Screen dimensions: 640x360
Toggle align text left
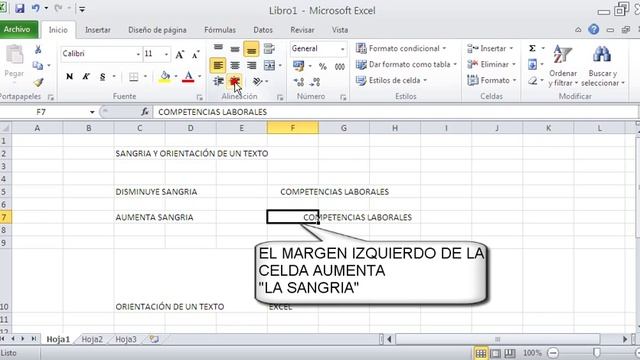(x=218, y=65)
